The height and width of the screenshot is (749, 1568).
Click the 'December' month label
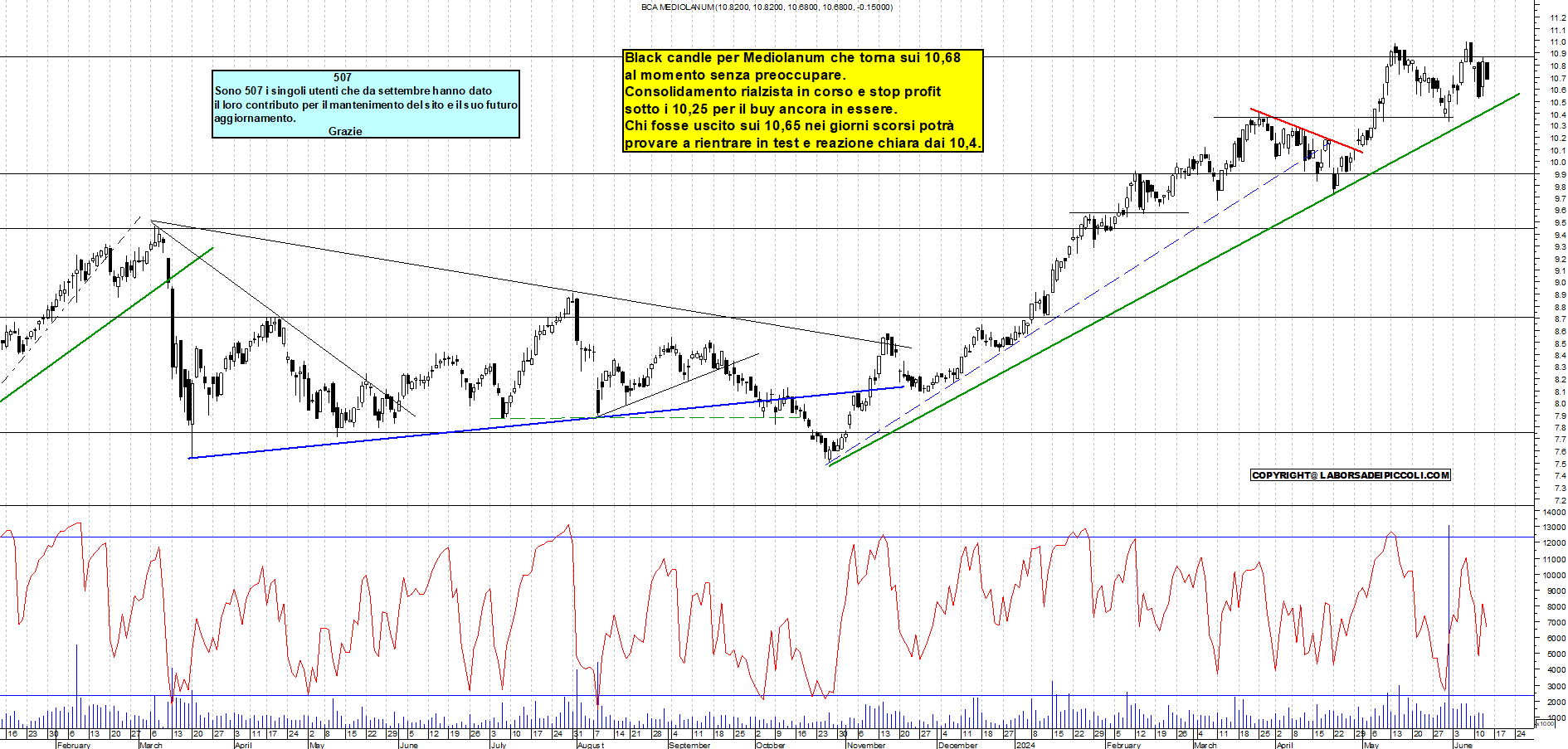958,745
